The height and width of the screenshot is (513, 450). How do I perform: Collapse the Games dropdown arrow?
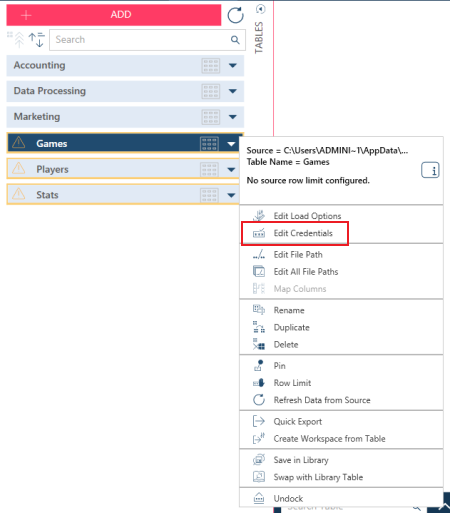[x=231, y=144]
